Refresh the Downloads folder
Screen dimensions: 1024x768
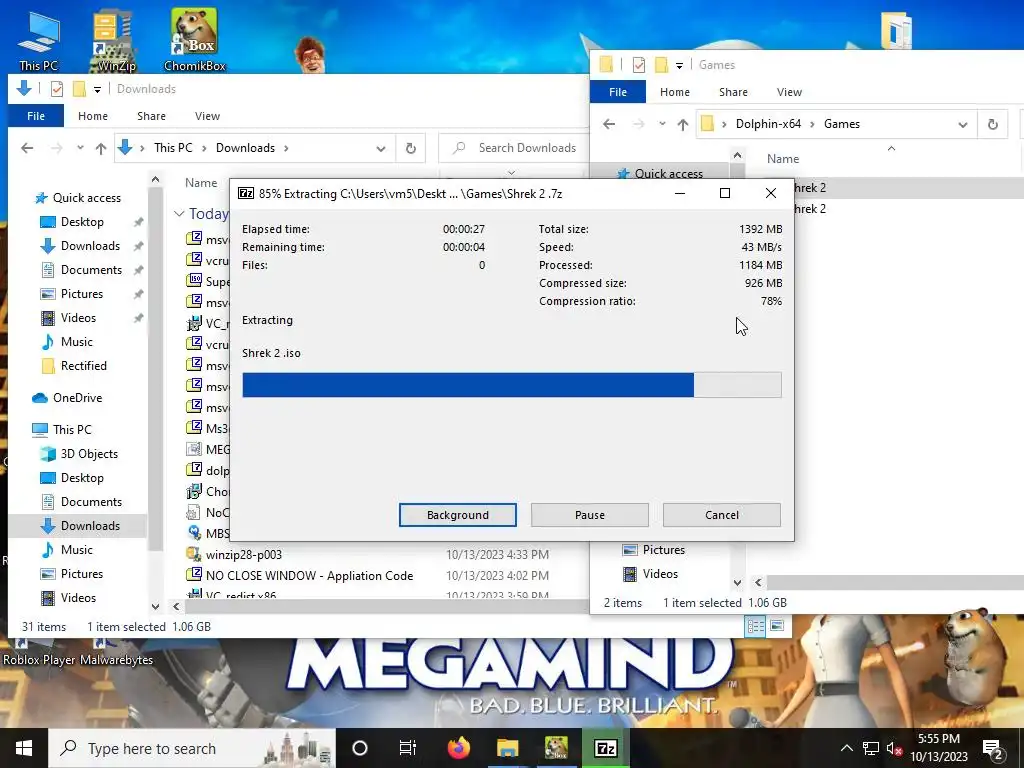click(x=411, y=148)
